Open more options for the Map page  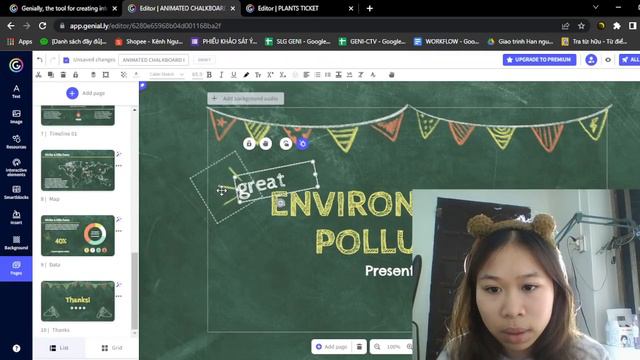point(119,166)
